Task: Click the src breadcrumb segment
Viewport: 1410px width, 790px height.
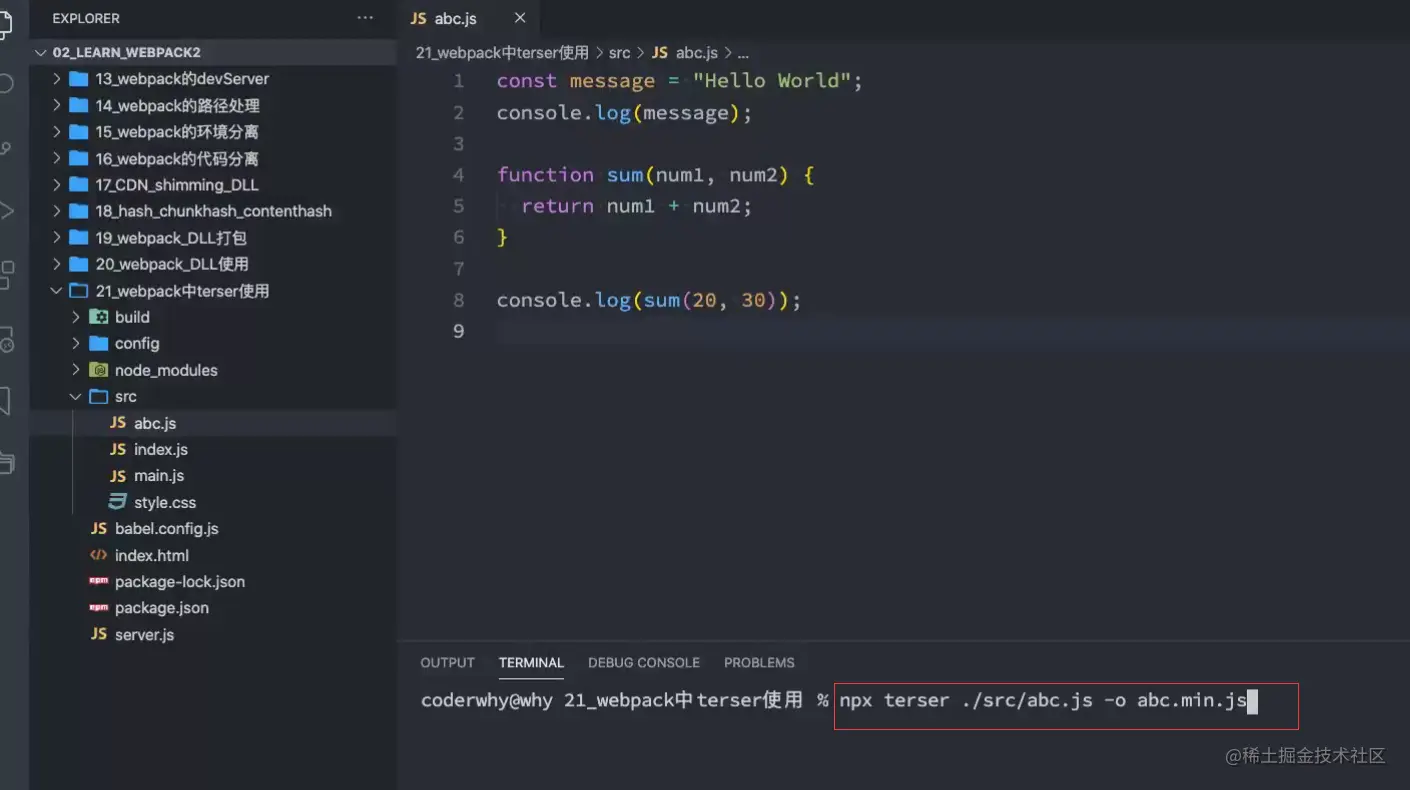Action: [x=620, y=52]
